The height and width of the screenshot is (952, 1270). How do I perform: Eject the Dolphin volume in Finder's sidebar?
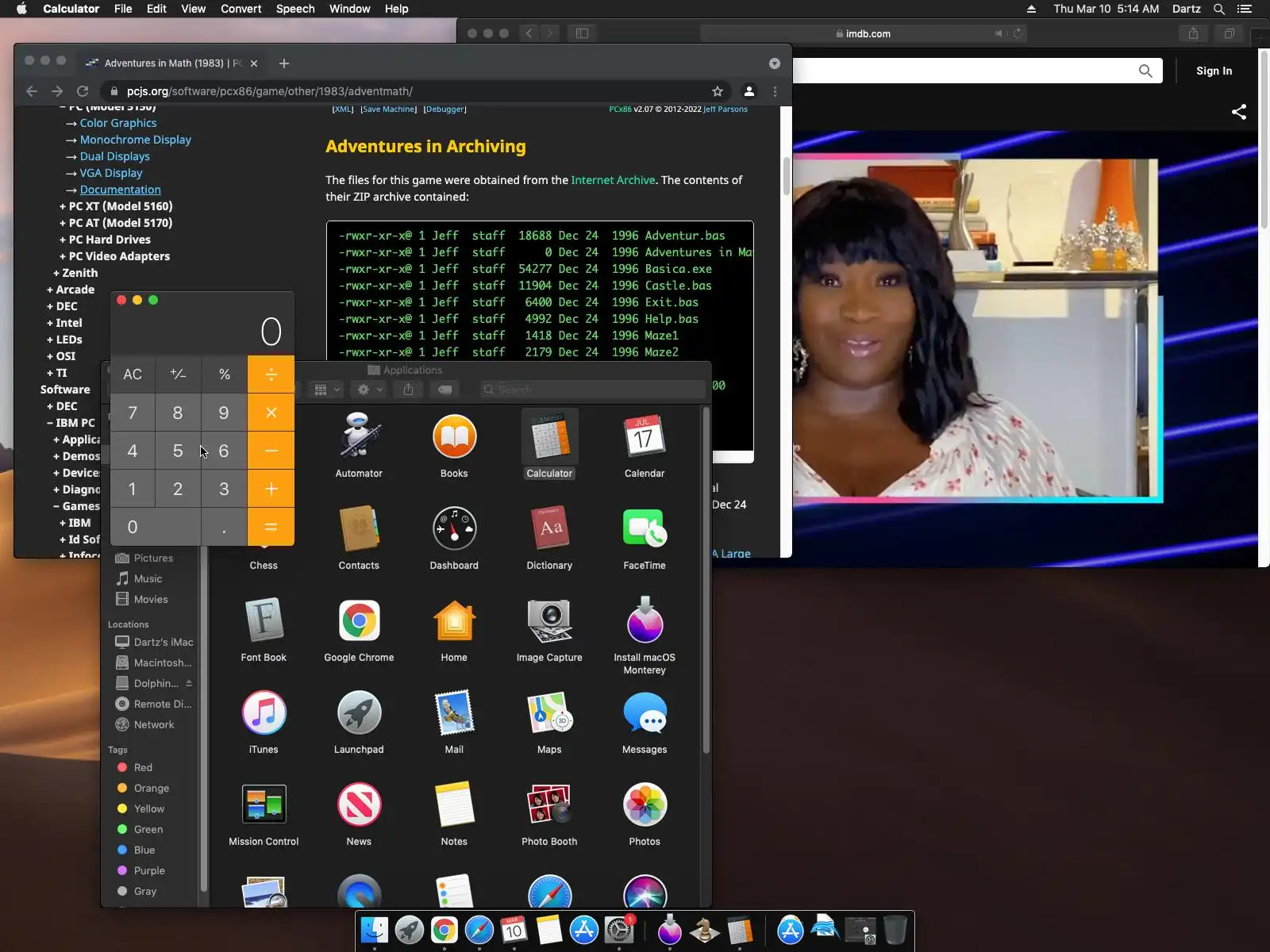pyautogui.click(x=189, y=683)
